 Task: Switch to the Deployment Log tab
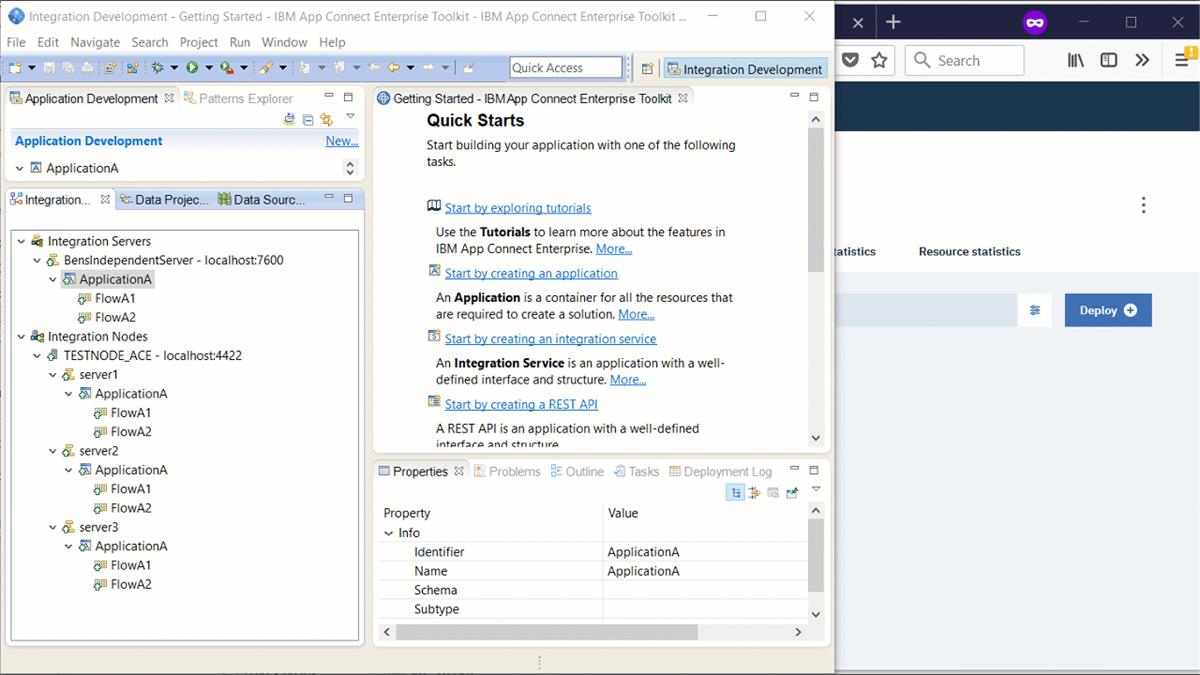(727, 471)
